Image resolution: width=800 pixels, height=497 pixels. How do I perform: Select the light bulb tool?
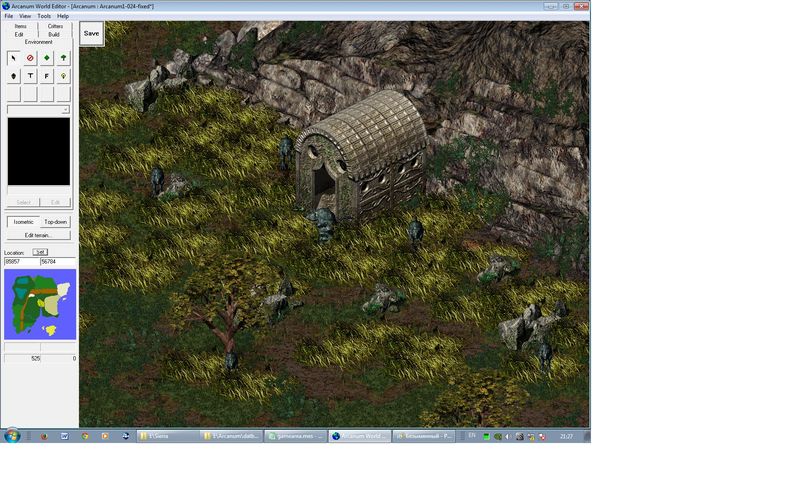coord(63,76)
